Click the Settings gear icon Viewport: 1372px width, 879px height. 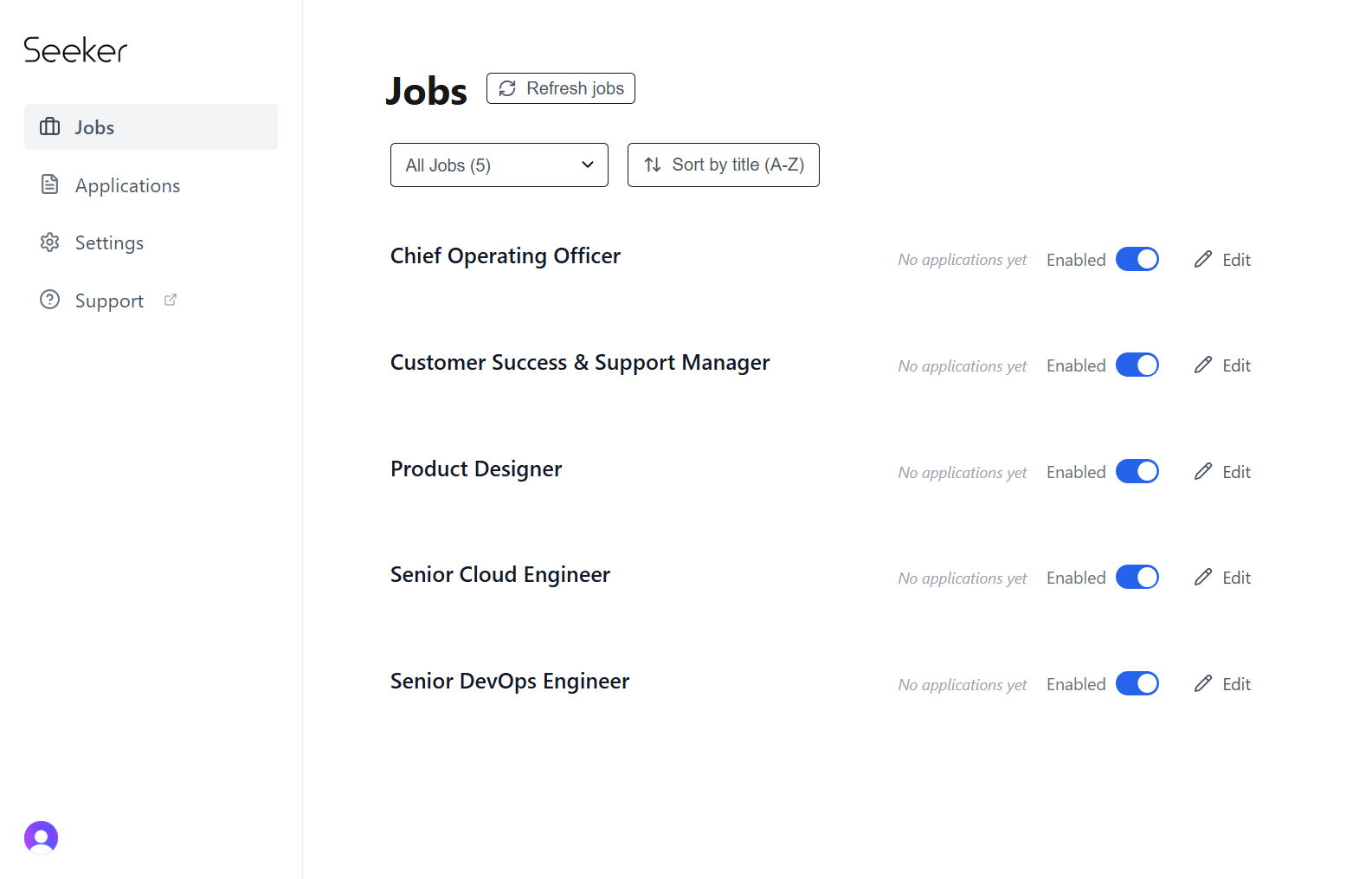coord(50,242)
